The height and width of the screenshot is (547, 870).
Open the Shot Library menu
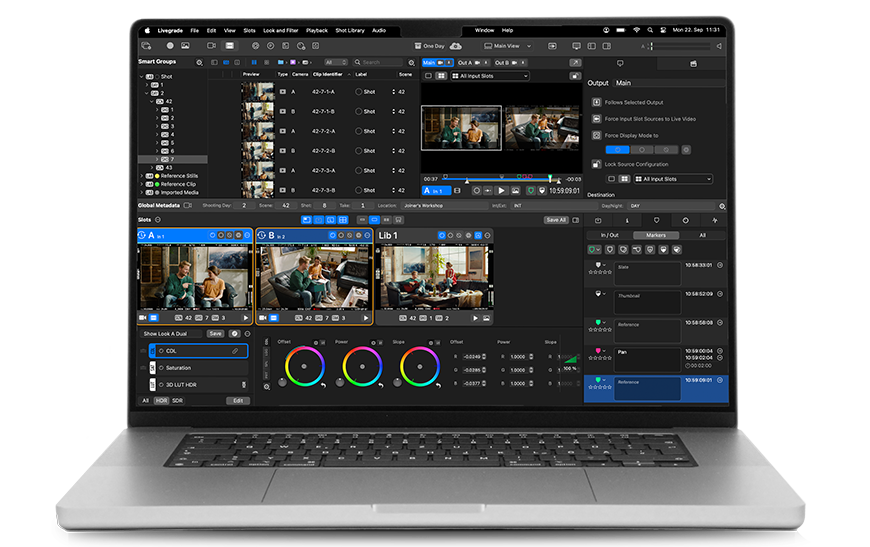point(350,31)
